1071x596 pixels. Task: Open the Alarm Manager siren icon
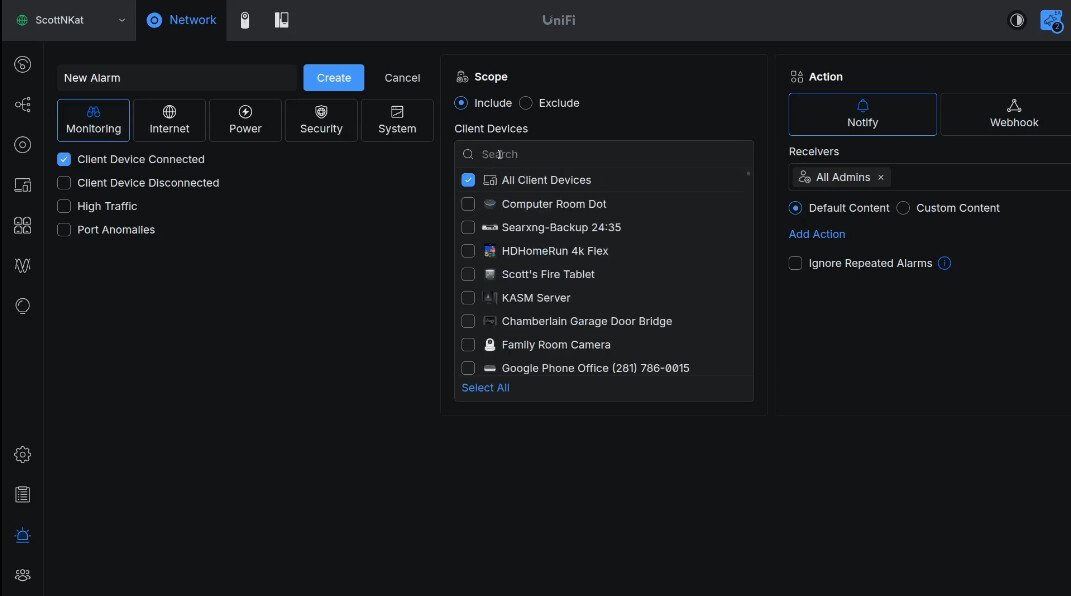tap(22, 535)
